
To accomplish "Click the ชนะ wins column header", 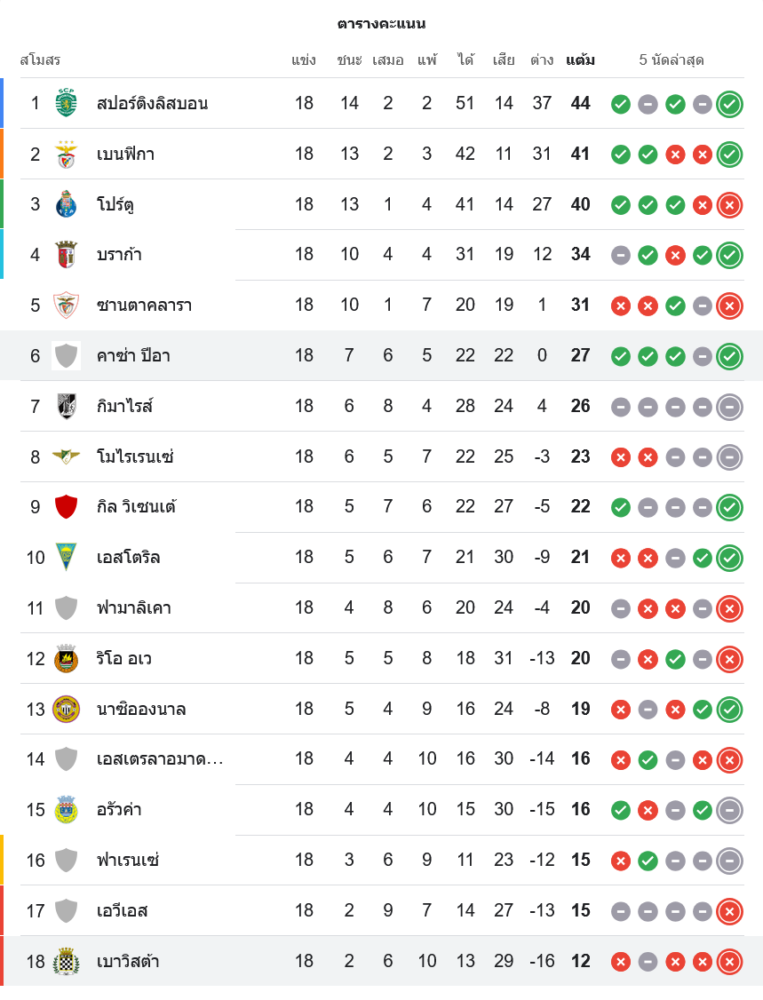I will tap(349, 60).
